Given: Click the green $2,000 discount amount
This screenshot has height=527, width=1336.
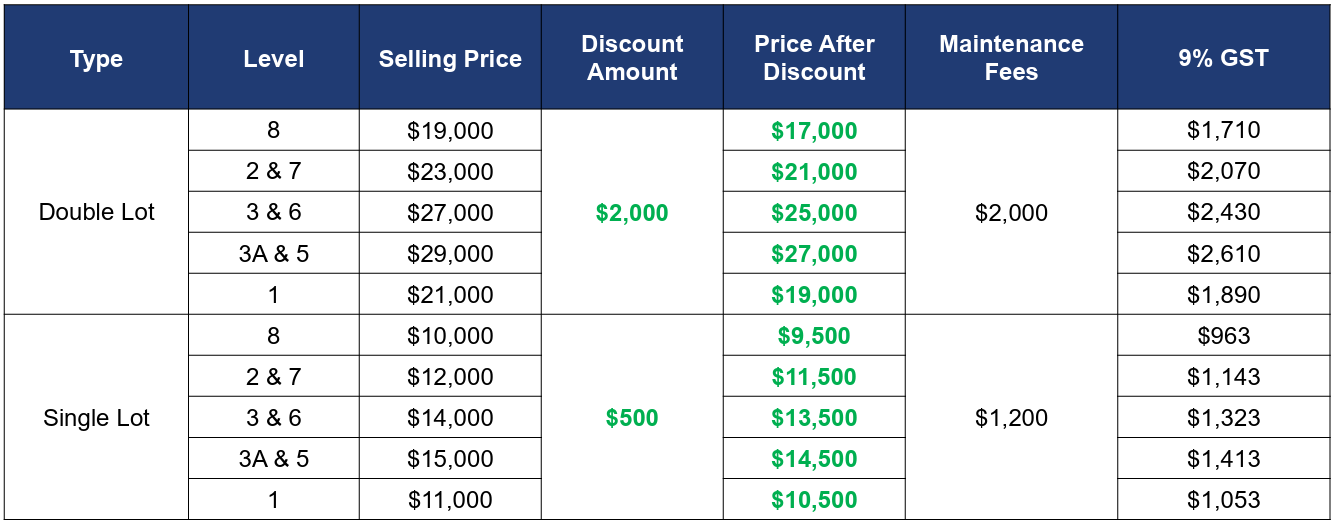Looking at the screenshot, I should coord(632,212).
